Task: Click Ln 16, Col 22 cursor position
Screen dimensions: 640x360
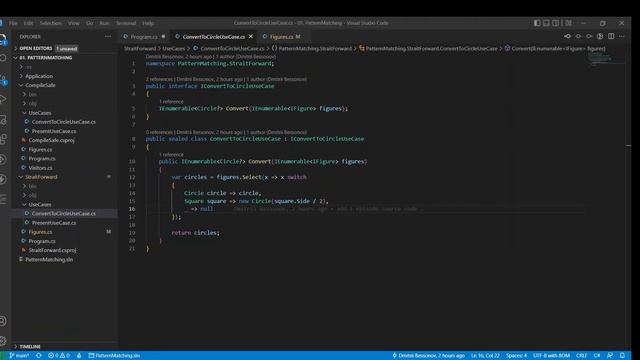Action: 485,356
